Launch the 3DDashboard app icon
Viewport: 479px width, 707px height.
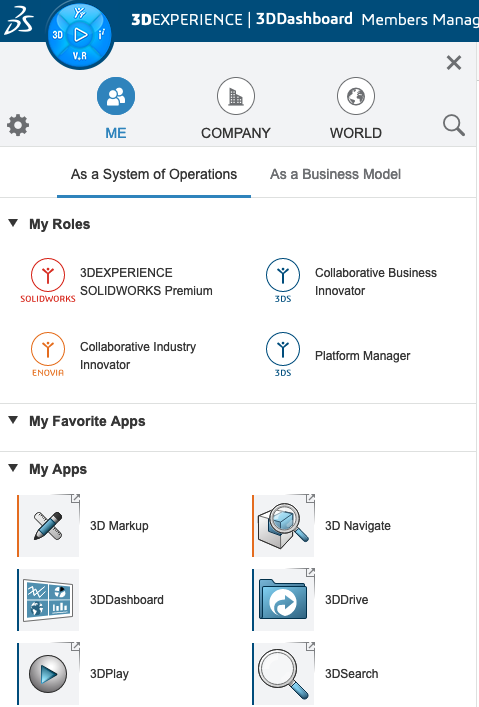click(49, 600)
